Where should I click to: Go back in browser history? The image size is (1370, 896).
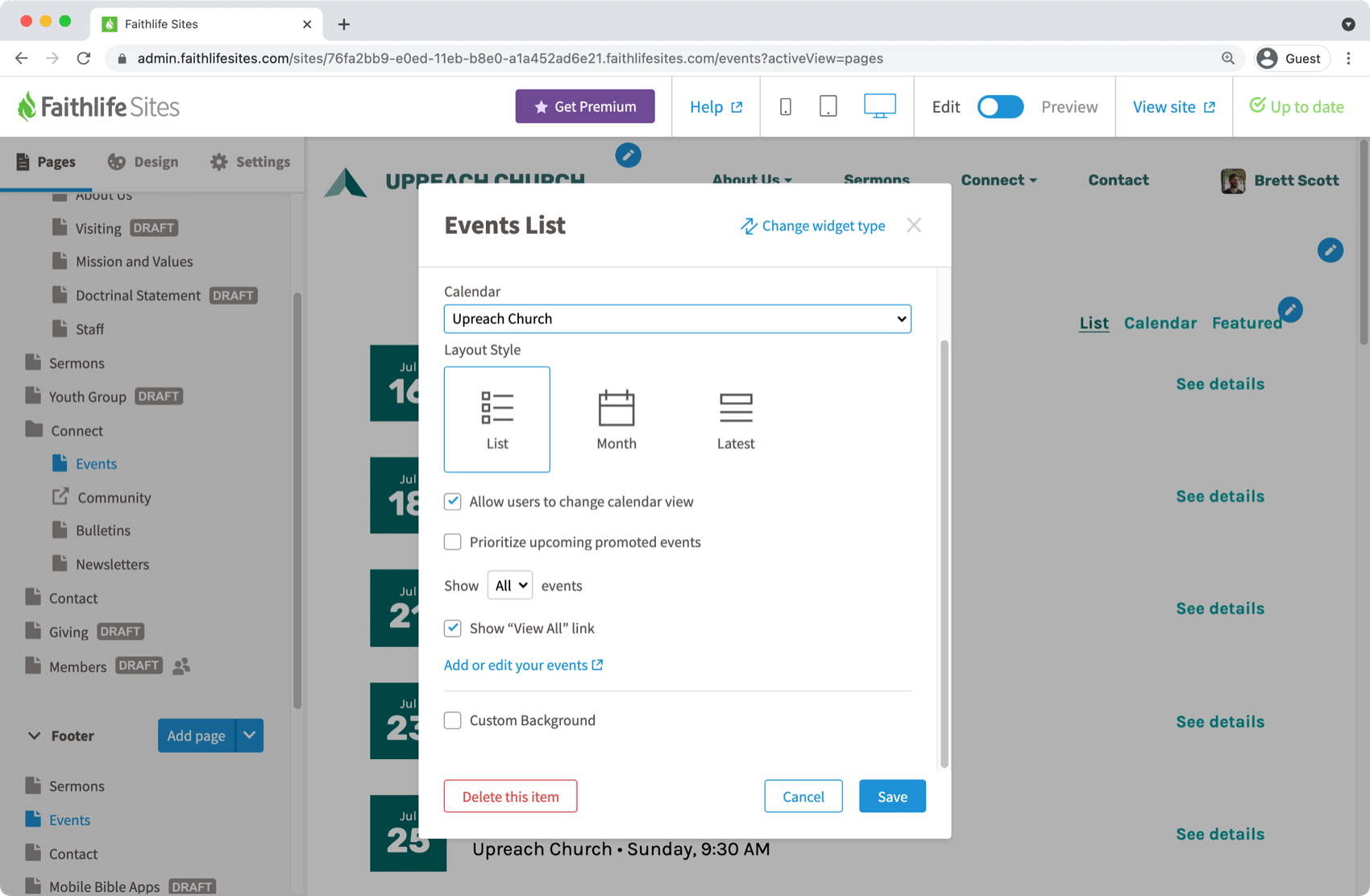click(22, 58)
